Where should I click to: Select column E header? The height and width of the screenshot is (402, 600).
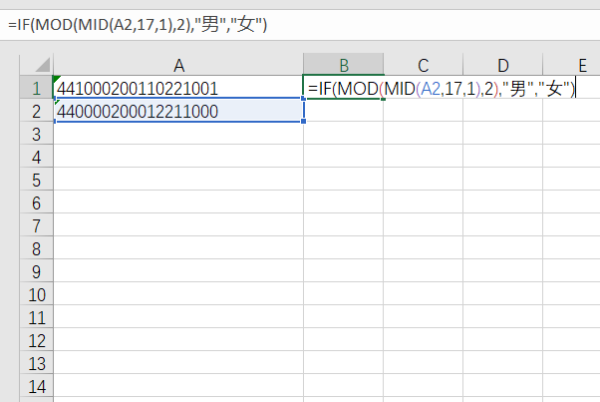572,65
